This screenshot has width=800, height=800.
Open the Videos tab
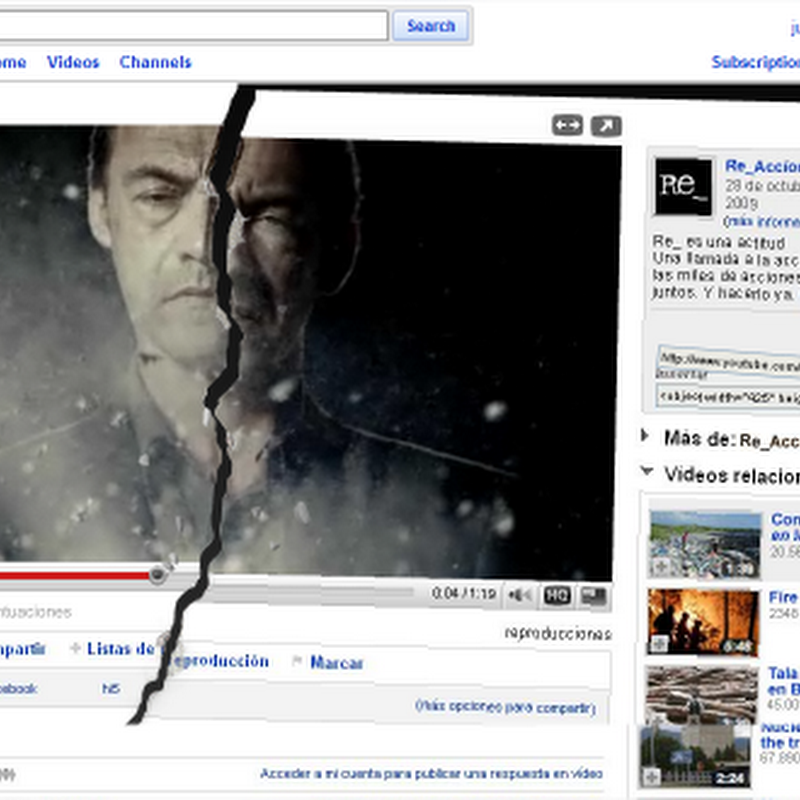tap(73, 62)
